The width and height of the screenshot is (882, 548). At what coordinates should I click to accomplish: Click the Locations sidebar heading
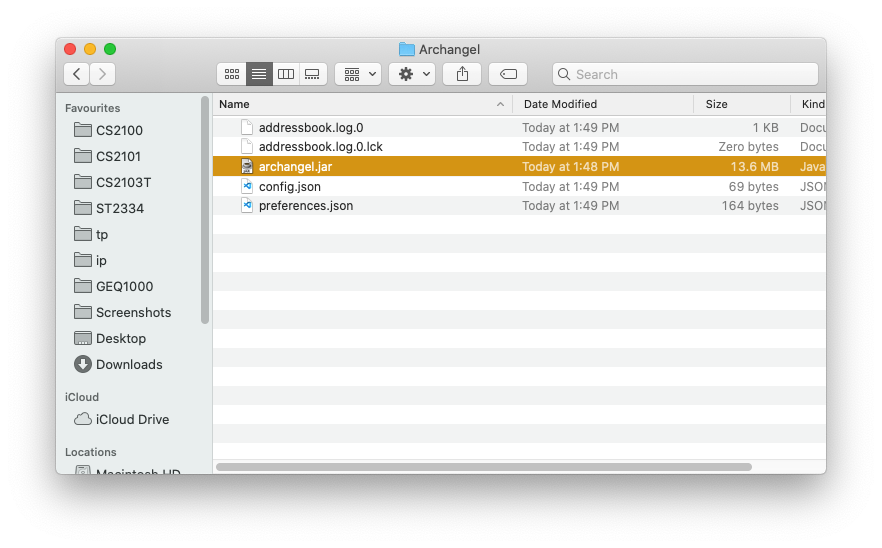91,452
